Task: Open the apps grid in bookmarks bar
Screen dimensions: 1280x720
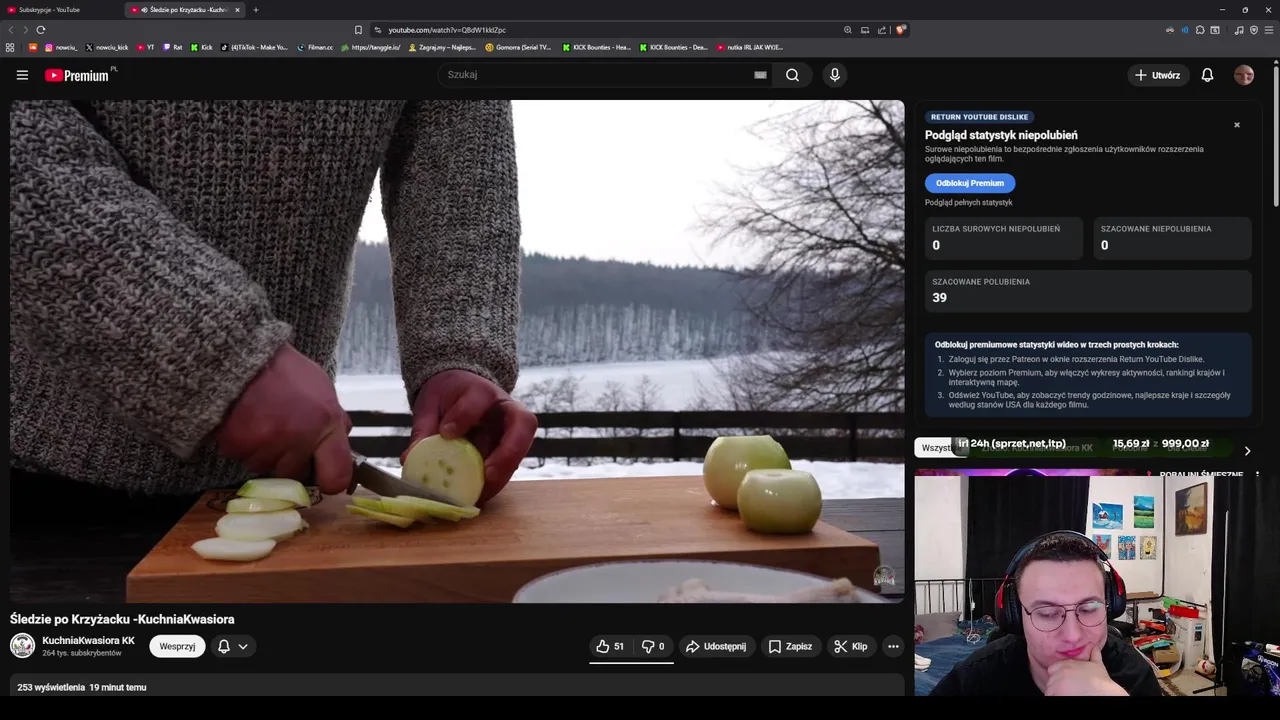Action: point(10,47)
